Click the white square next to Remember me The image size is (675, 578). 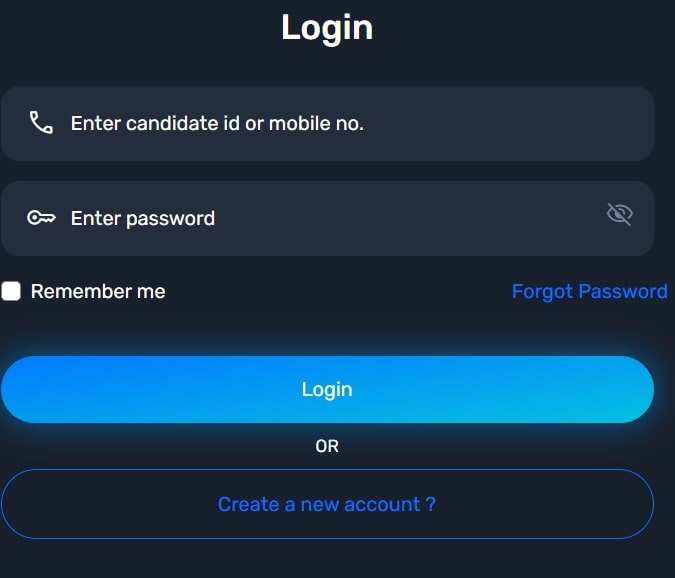tap(11, 291)
